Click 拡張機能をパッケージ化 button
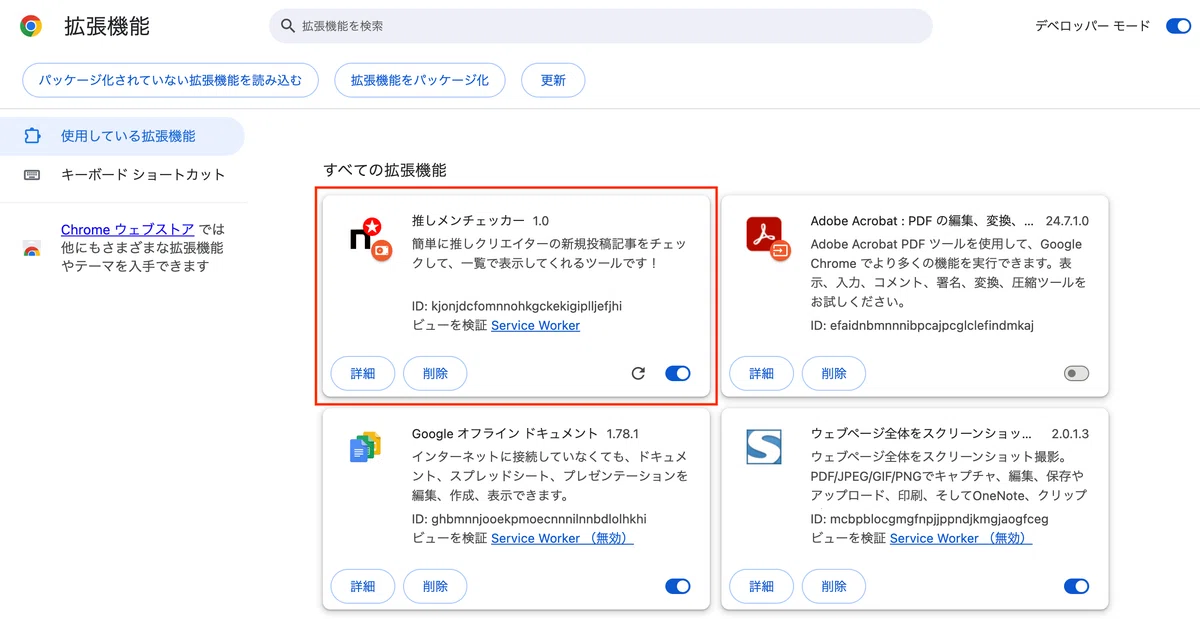Viewport: 1200px width, 619px height. tap(420, 80)
